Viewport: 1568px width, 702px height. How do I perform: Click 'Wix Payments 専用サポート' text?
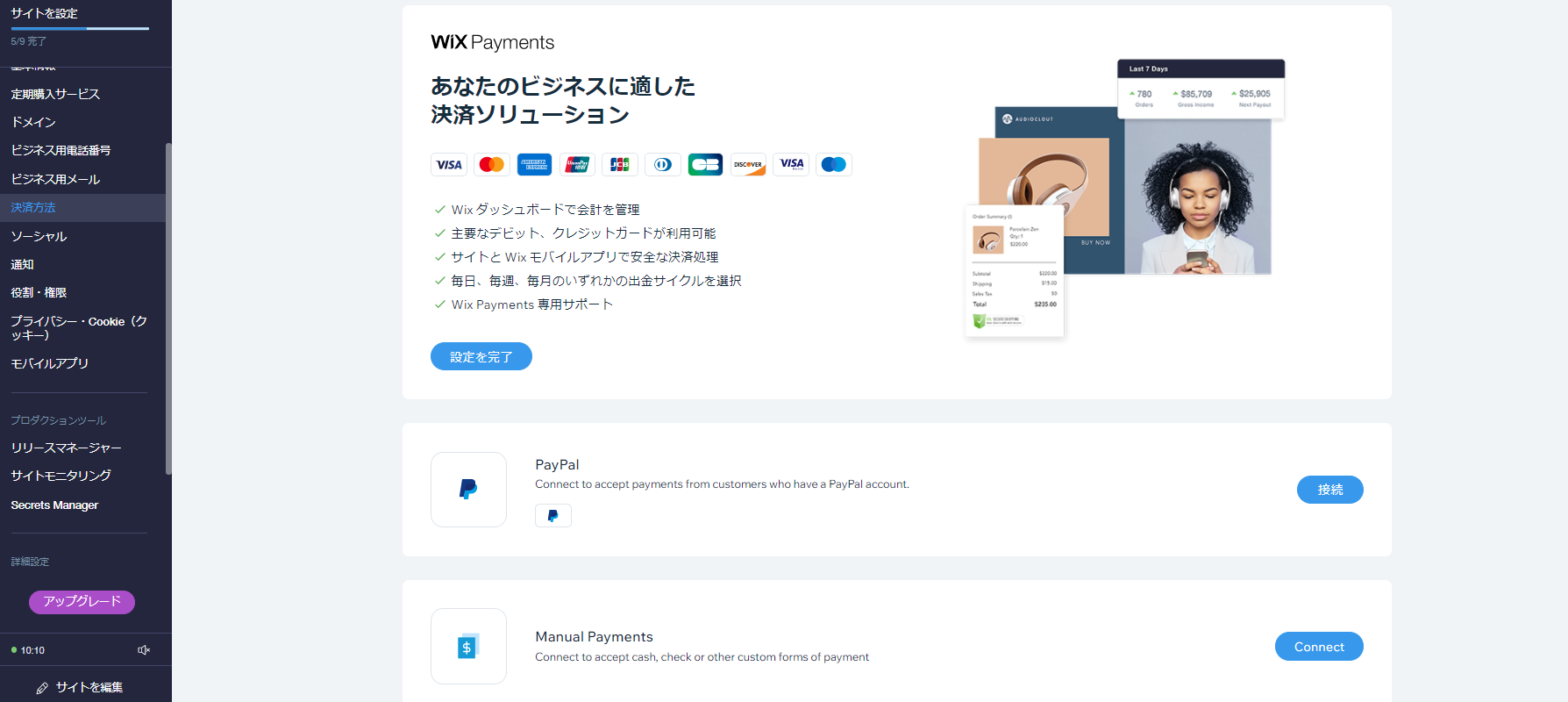tap(532, 304)
